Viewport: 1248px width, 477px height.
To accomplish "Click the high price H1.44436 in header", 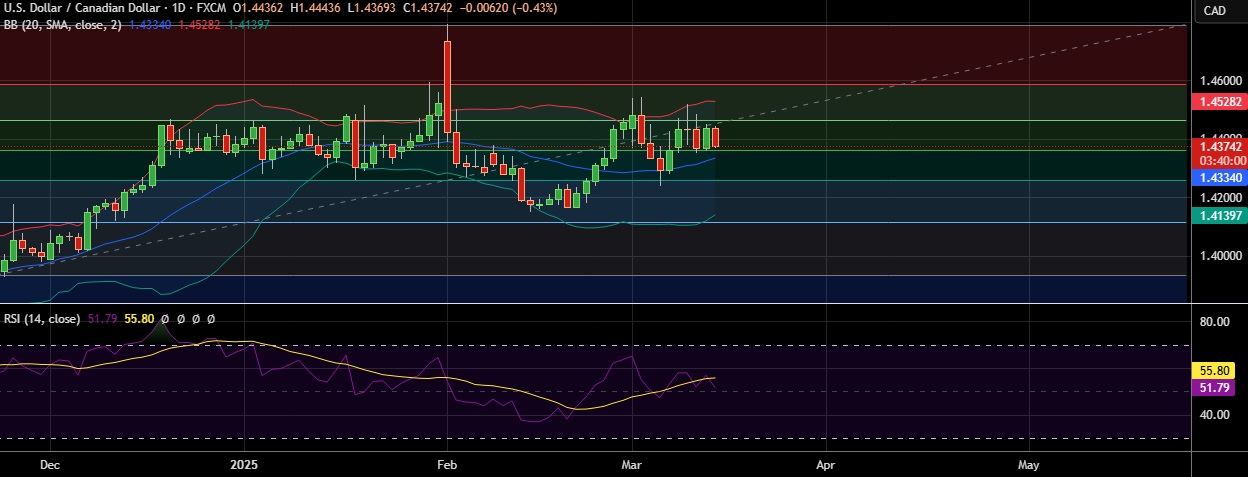I will click(x=317, y=8).
